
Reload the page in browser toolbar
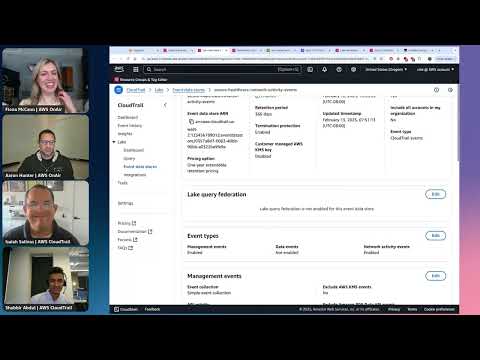(128, 59)
